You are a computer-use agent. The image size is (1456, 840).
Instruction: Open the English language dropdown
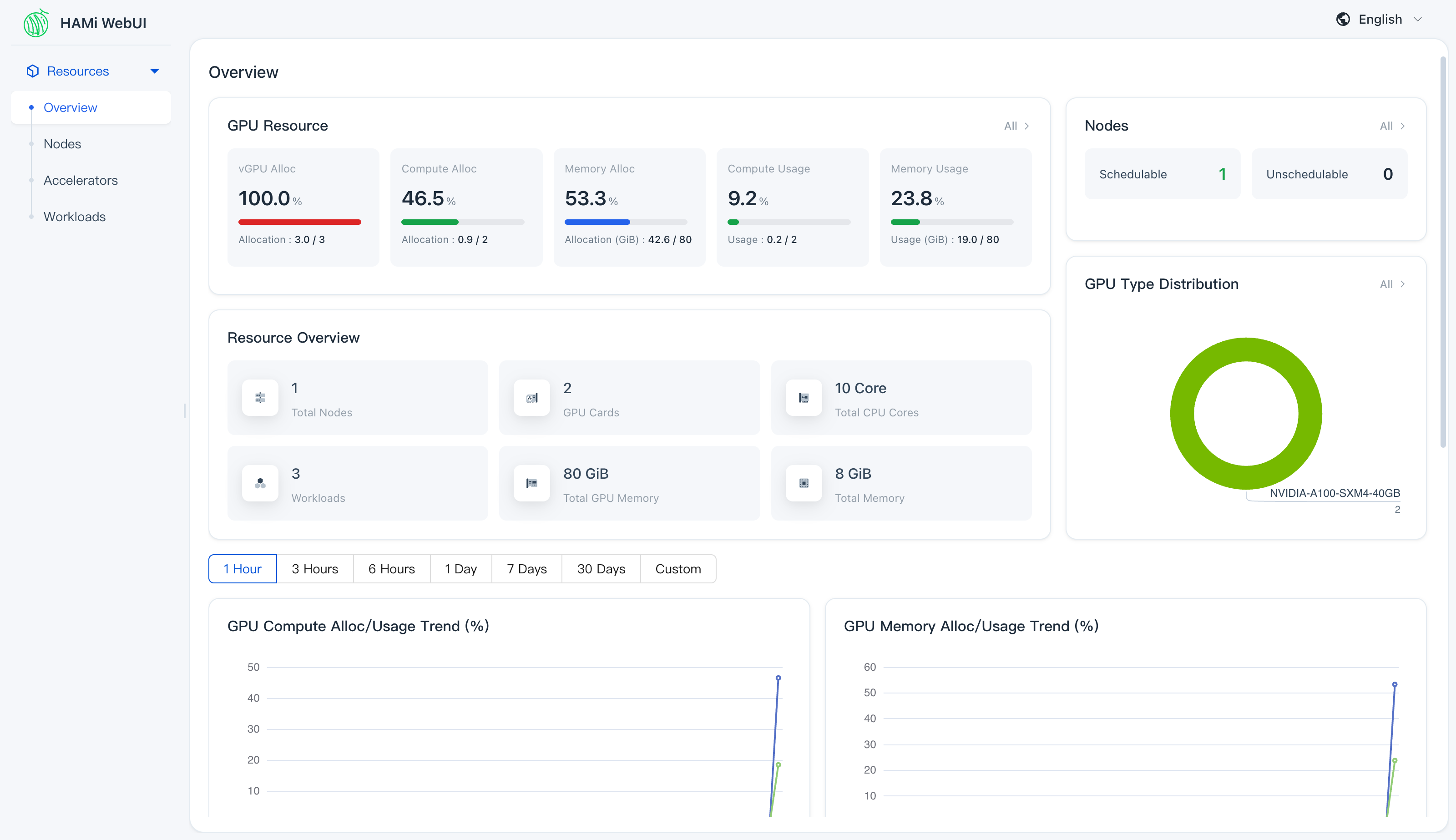click(x=1380, y=19)
